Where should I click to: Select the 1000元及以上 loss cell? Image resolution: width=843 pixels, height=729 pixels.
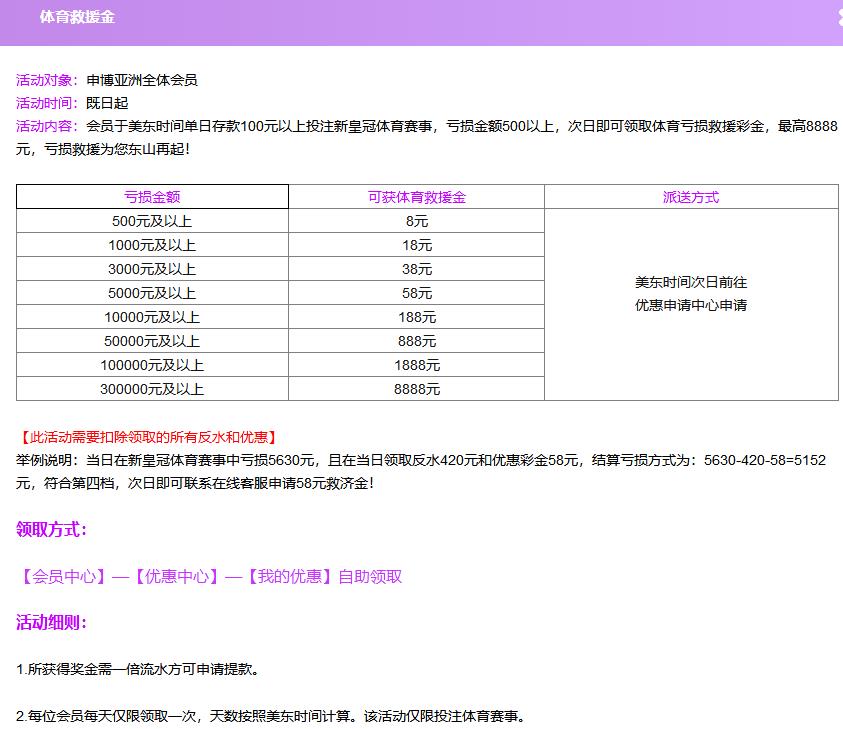(x=152, y=245)
